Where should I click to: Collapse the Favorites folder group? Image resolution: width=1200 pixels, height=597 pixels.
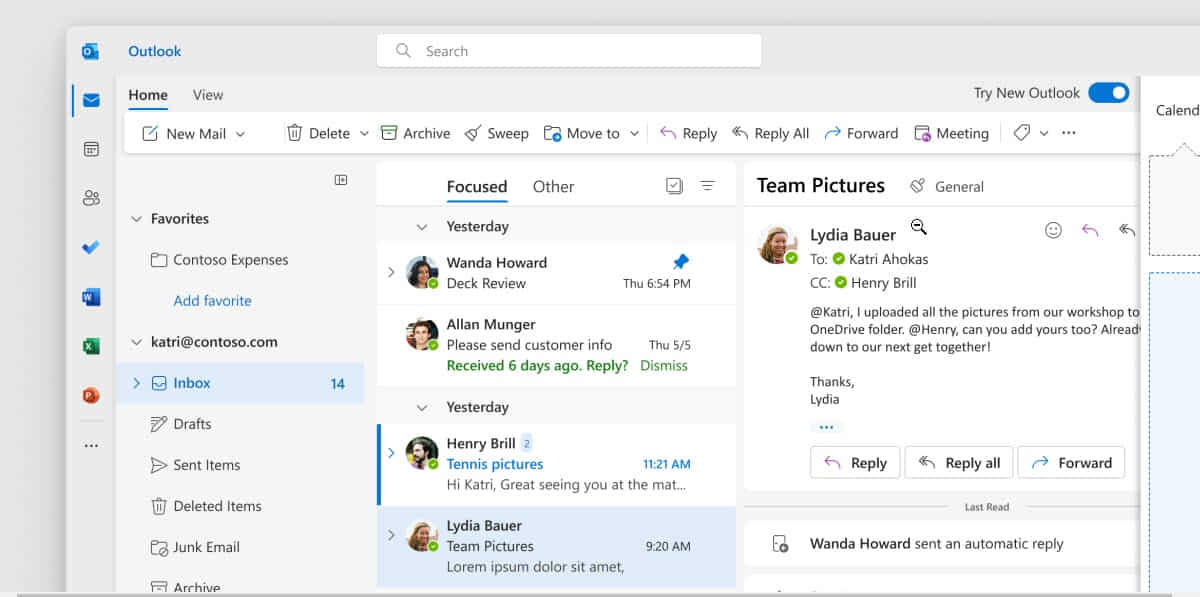[137, 219]
